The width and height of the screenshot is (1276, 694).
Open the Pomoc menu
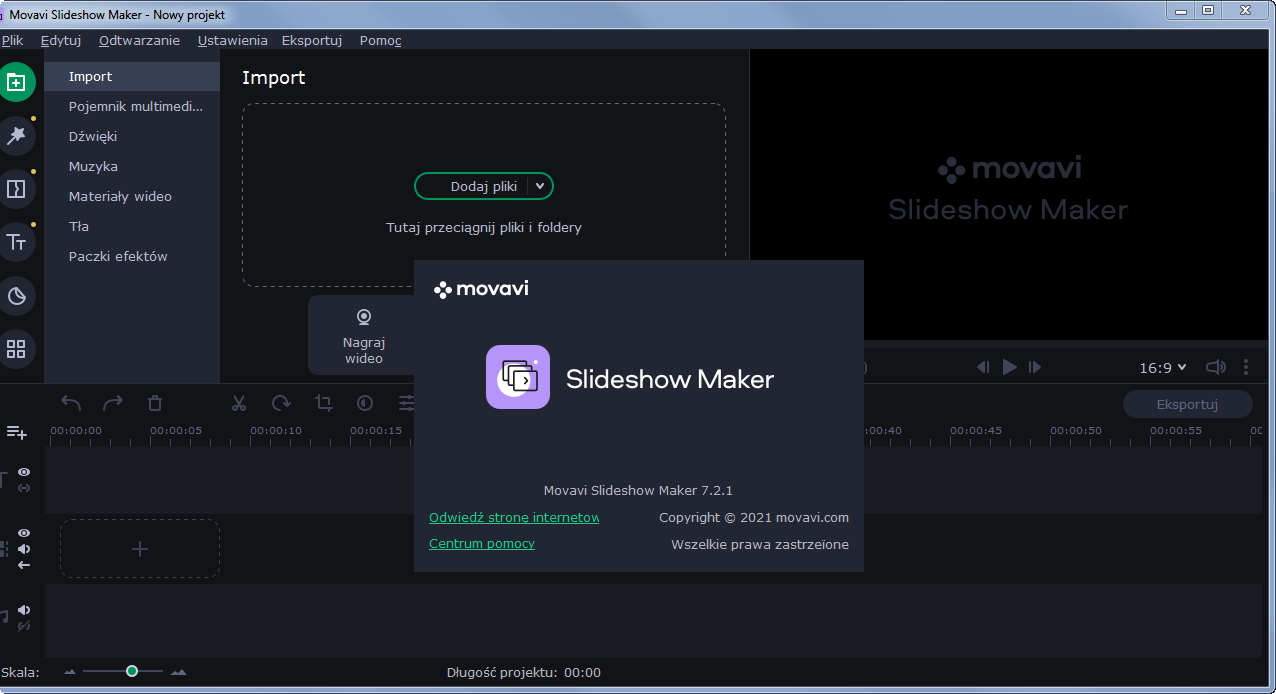380,40
